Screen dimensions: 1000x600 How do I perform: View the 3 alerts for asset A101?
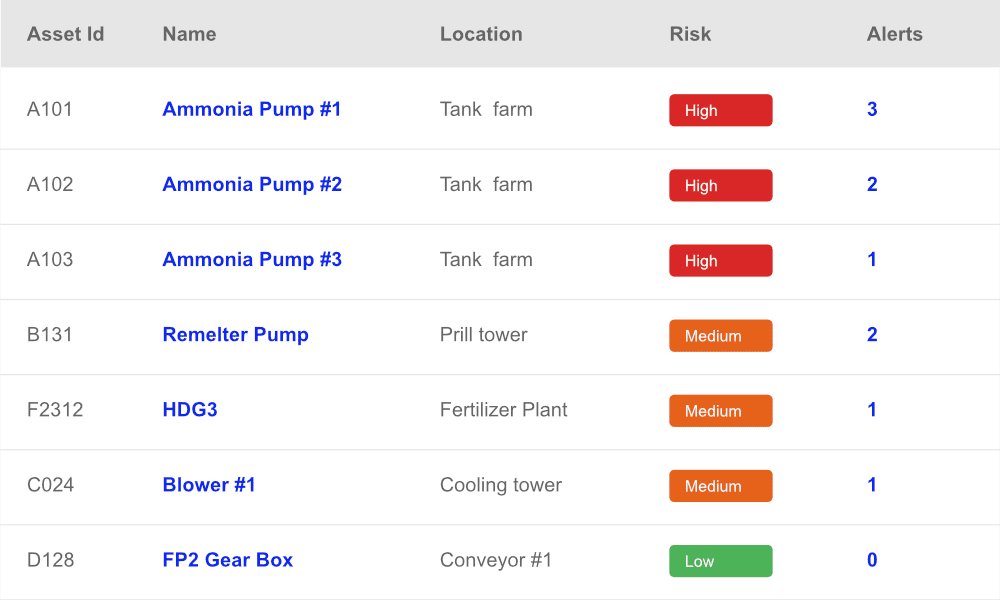872,109
